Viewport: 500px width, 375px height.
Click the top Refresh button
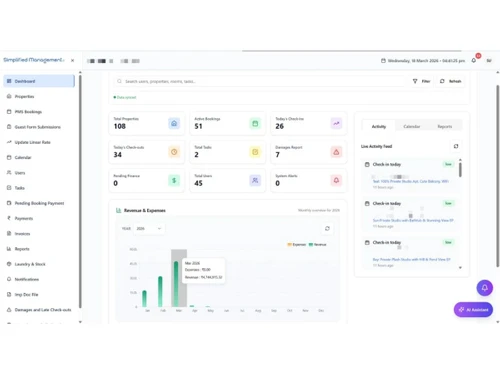[x=450, y=81]
